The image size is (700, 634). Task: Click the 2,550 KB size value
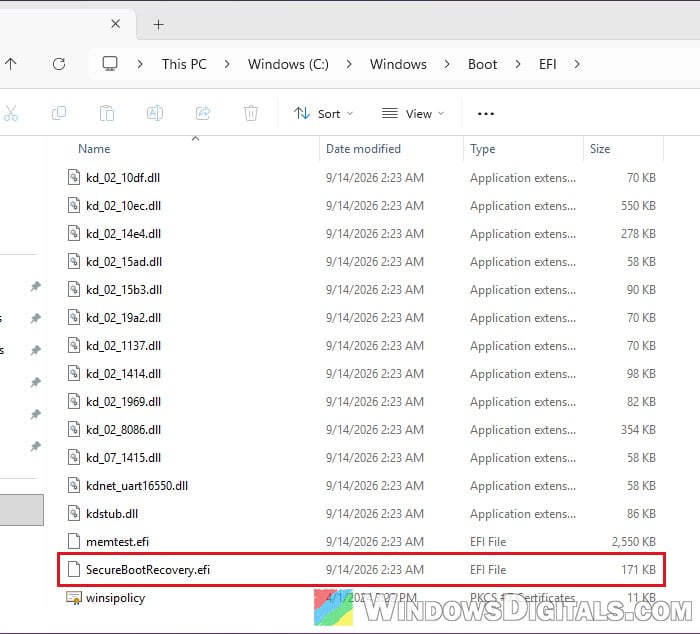(x=634, y=542)
